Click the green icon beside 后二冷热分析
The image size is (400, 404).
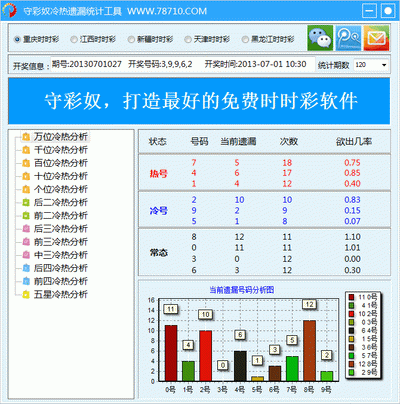pyautogui.click(x=26, y=202)
